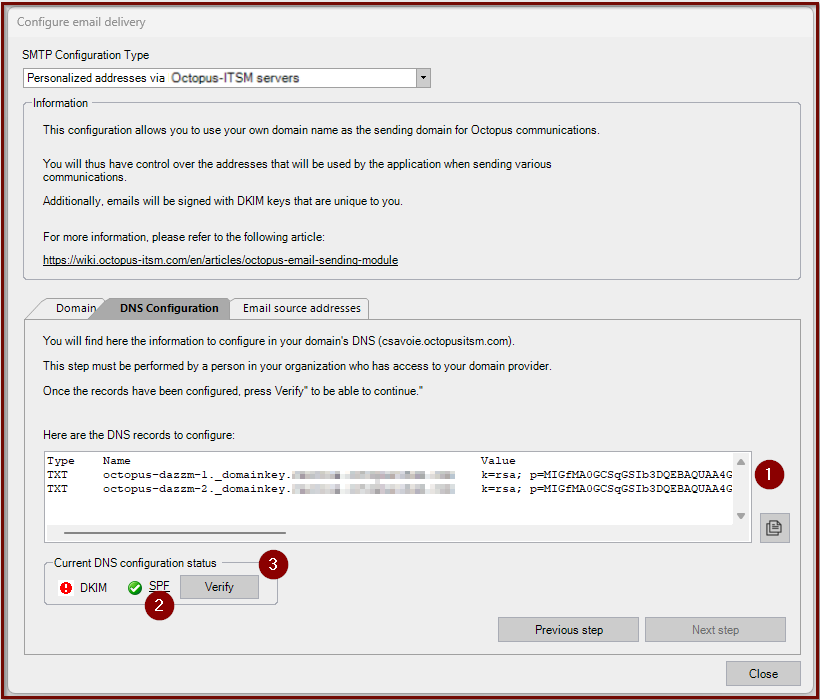Click the red DKIM error status icon
The height and width of the screenshot is (700, 820).
coord(65,587)
